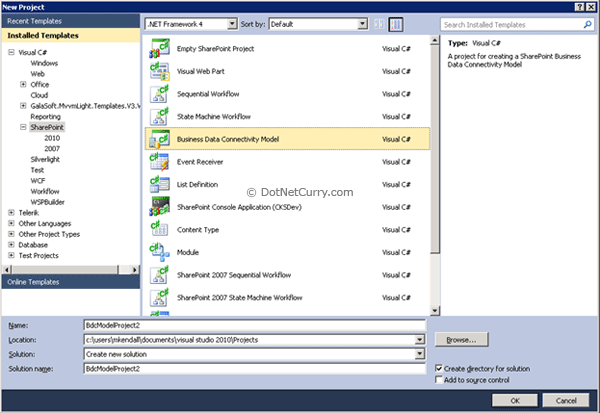The image size is (600, 413).
Task: Toggle Create directory for solution checkbox
Action: pos(439,368)
